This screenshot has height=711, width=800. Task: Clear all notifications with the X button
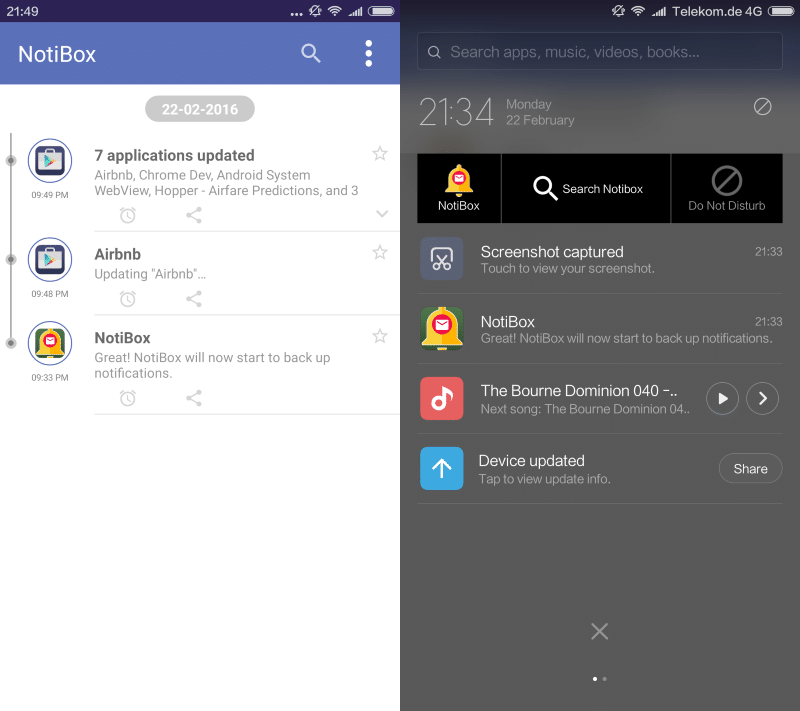coord(599,631)
